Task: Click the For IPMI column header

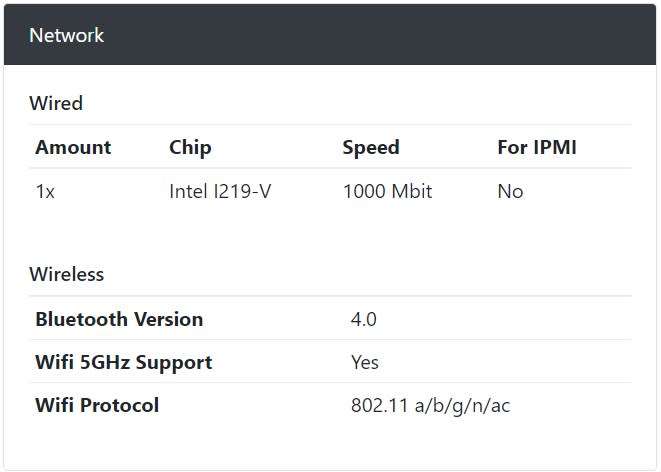Action: [537, 147]
